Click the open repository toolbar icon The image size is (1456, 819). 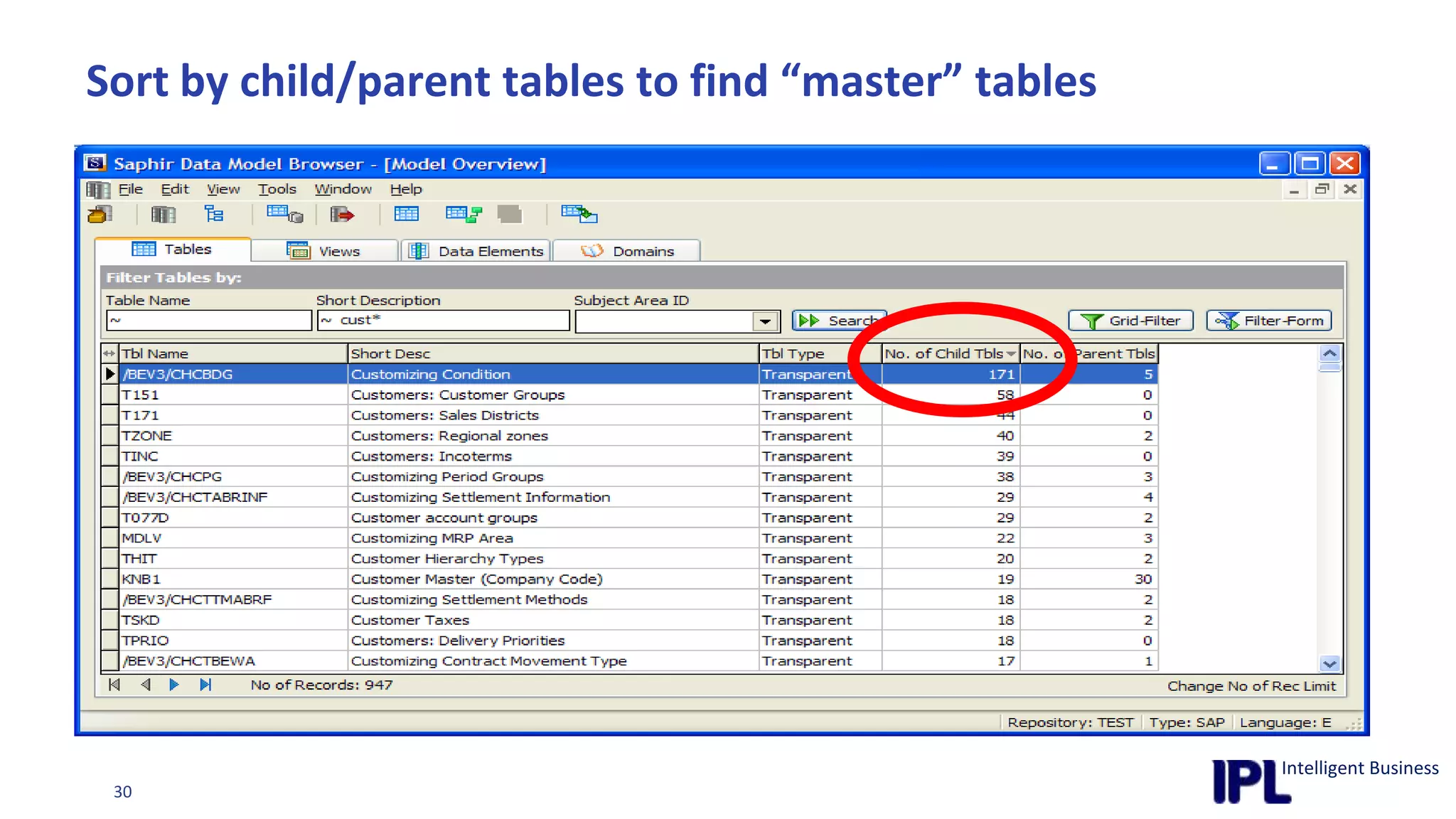click(100, 214)
